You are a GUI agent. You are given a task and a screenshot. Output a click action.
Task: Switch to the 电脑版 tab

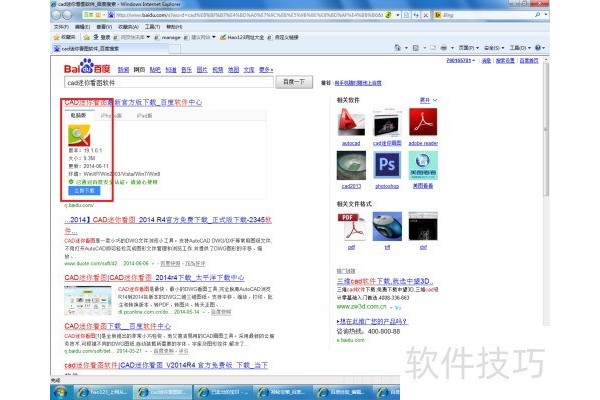pyautogui.click(x=78, y=115)
